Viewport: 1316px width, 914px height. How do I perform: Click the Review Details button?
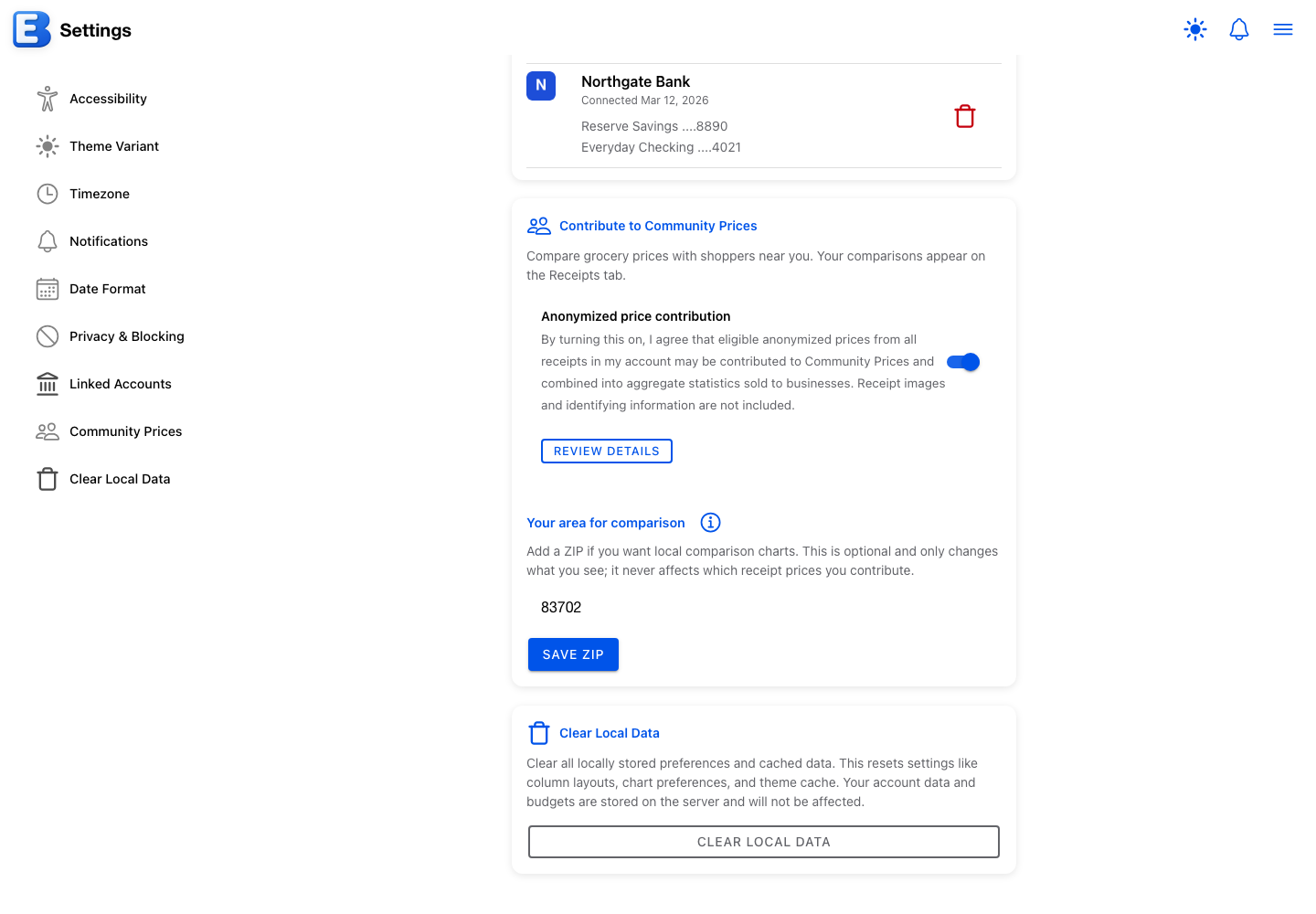tap(607, 452)
